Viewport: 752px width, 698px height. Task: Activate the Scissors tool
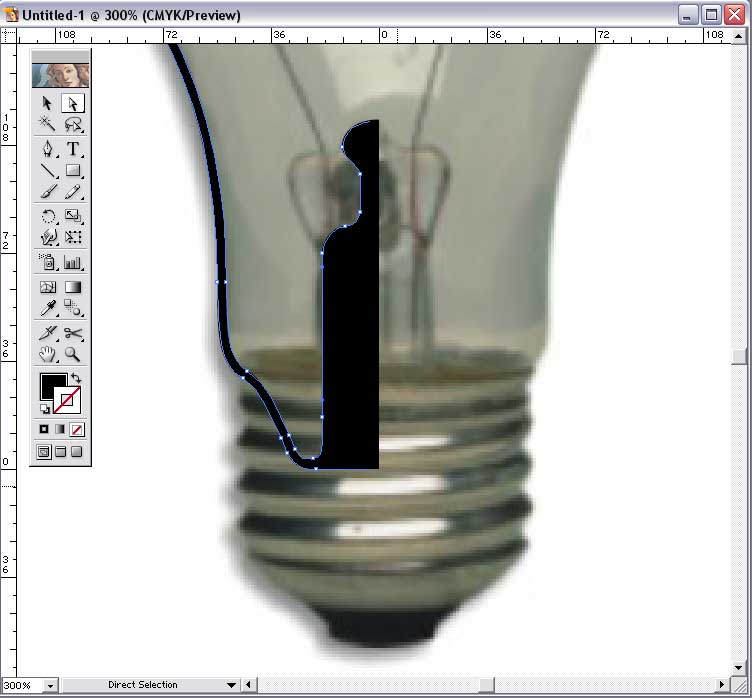tap(73, 332)
